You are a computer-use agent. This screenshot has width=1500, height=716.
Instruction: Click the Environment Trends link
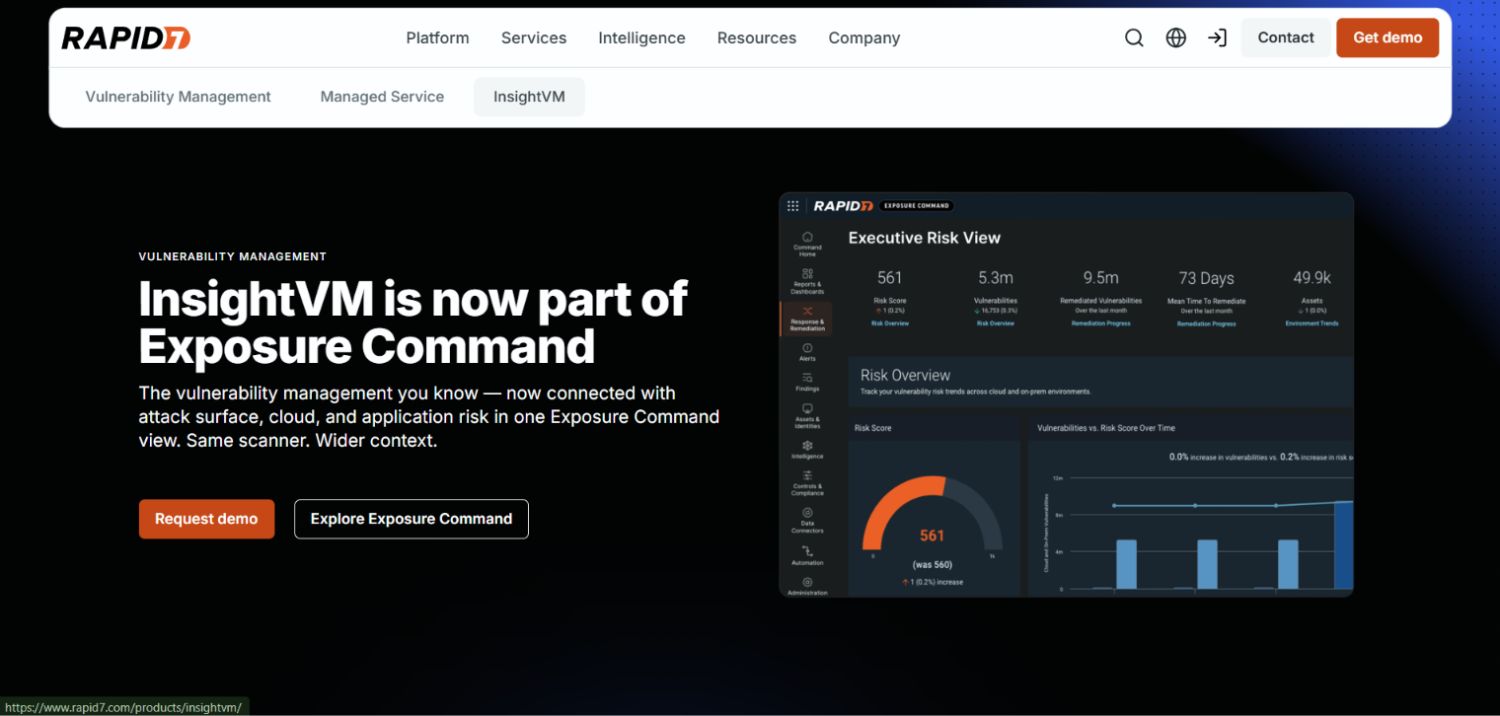(1312, 324)
